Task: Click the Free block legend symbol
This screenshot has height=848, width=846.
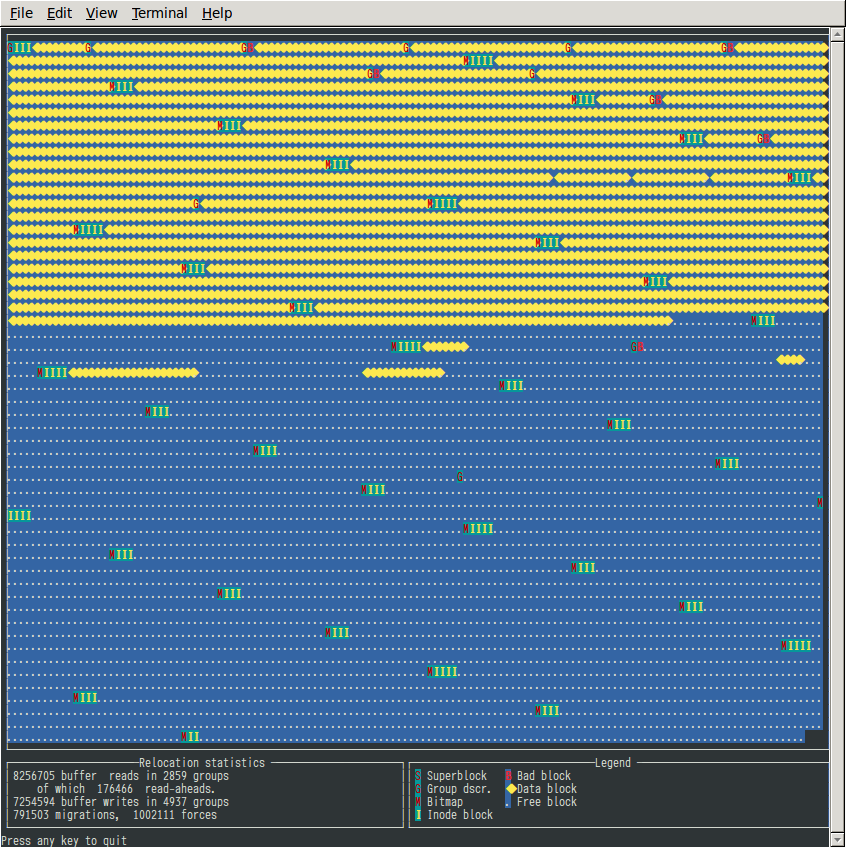Action: point(508,802)
